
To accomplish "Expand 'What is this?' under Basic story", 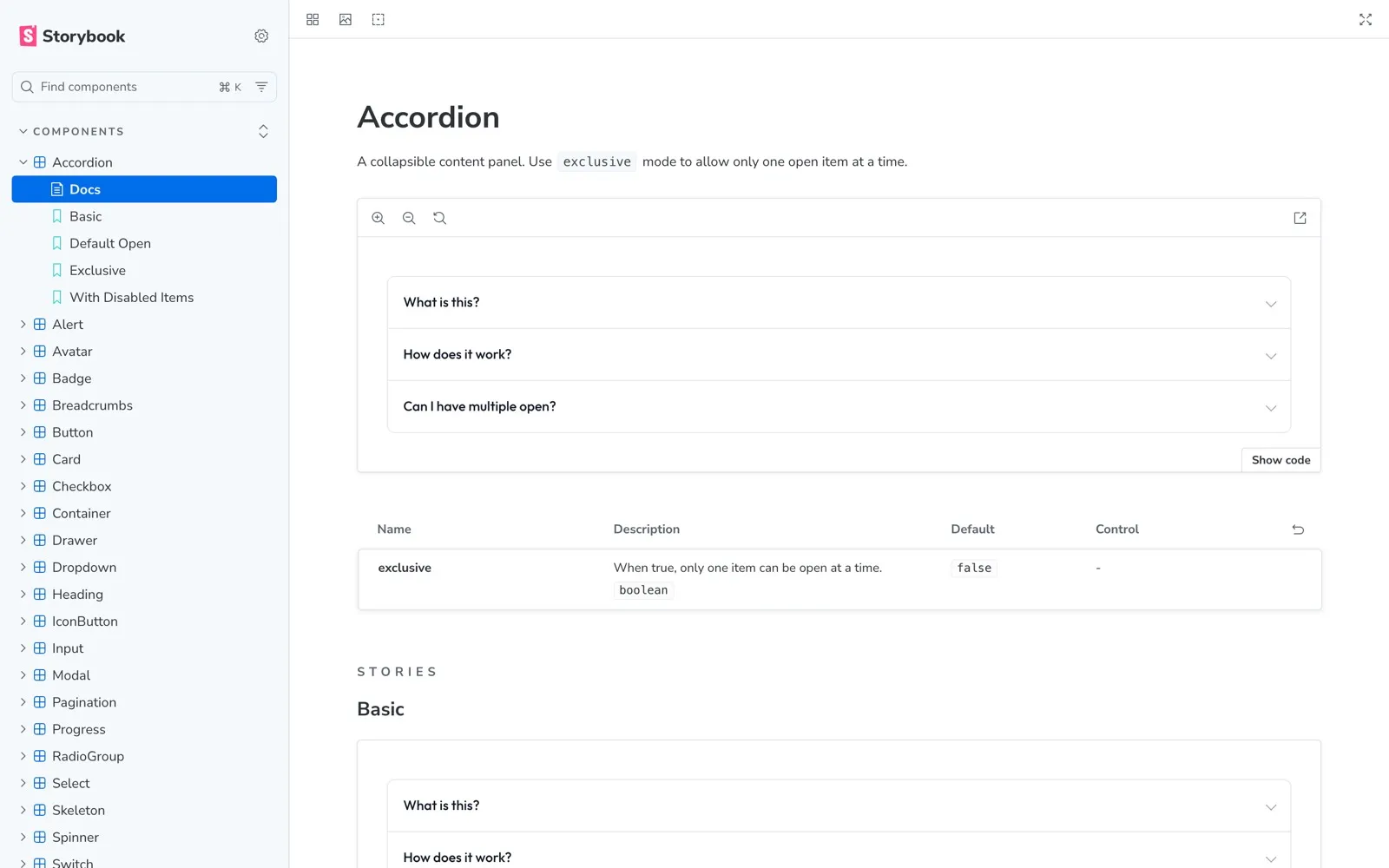I will (x=839, y=806).
